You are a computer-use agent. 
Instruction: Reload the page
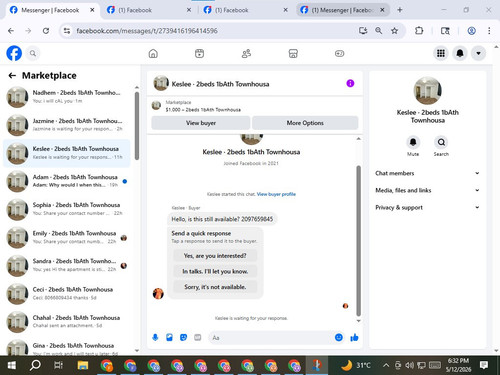46,31
